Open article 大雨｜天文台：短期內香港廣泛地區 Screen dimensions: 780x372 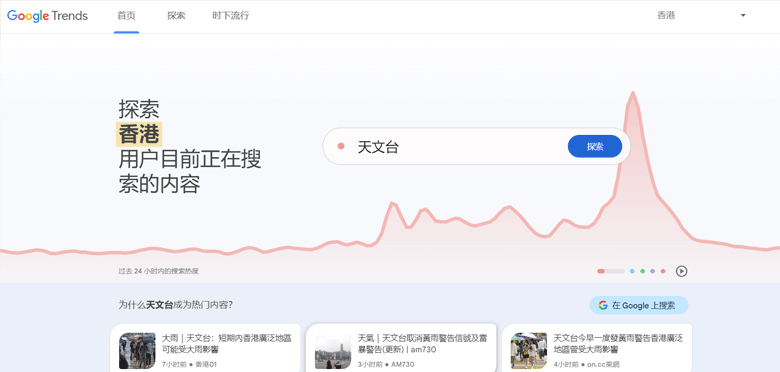226,344
